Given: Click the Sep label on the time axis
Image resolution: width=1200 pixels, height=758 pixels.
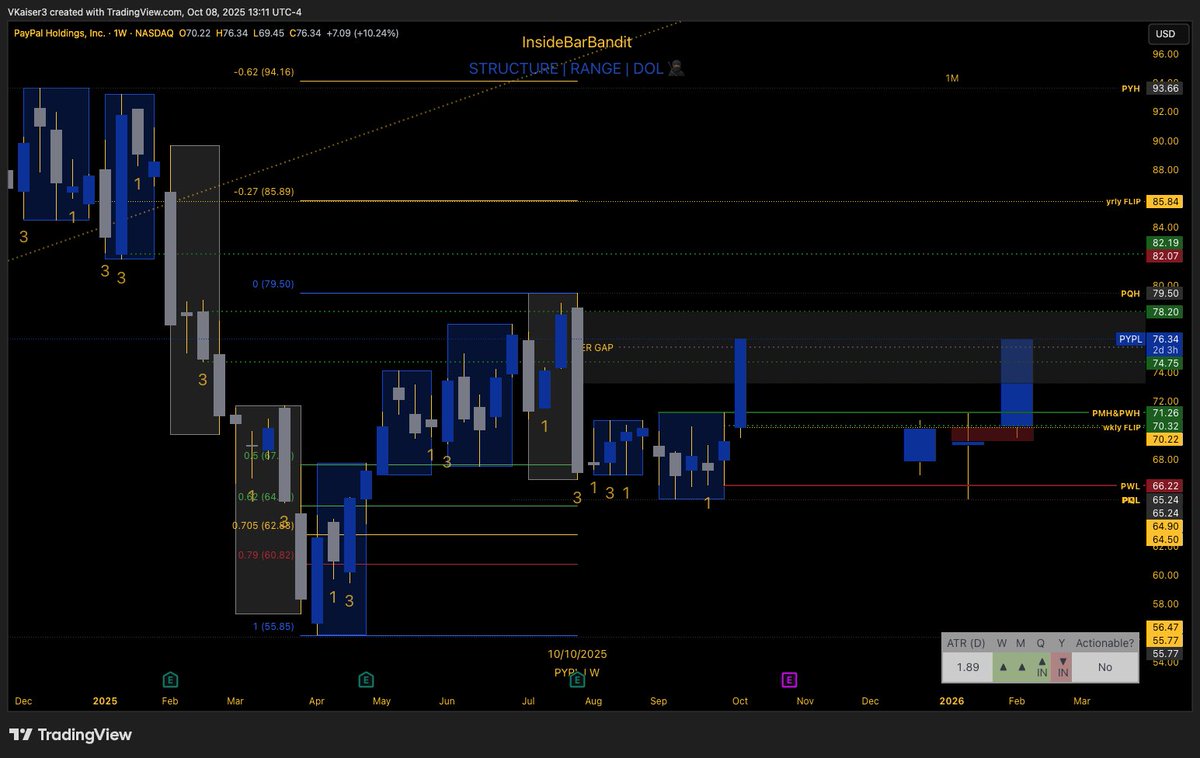Looking at the screenshot, I should click(659, 702).
